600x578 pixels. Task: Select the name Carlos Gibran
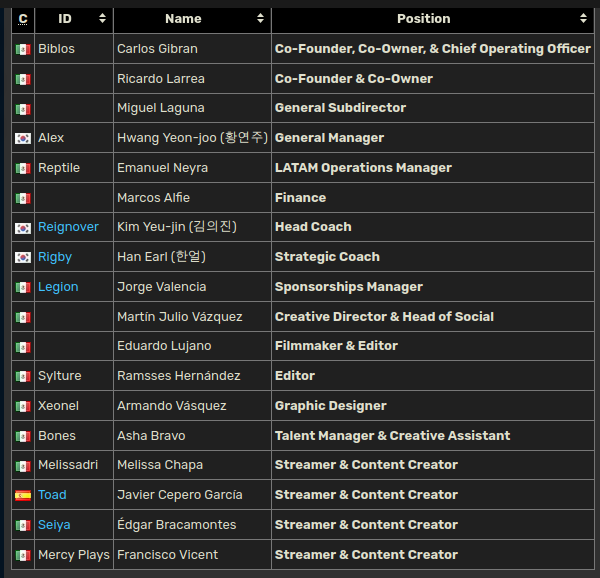pyautogui.click(x=157, y=49)
